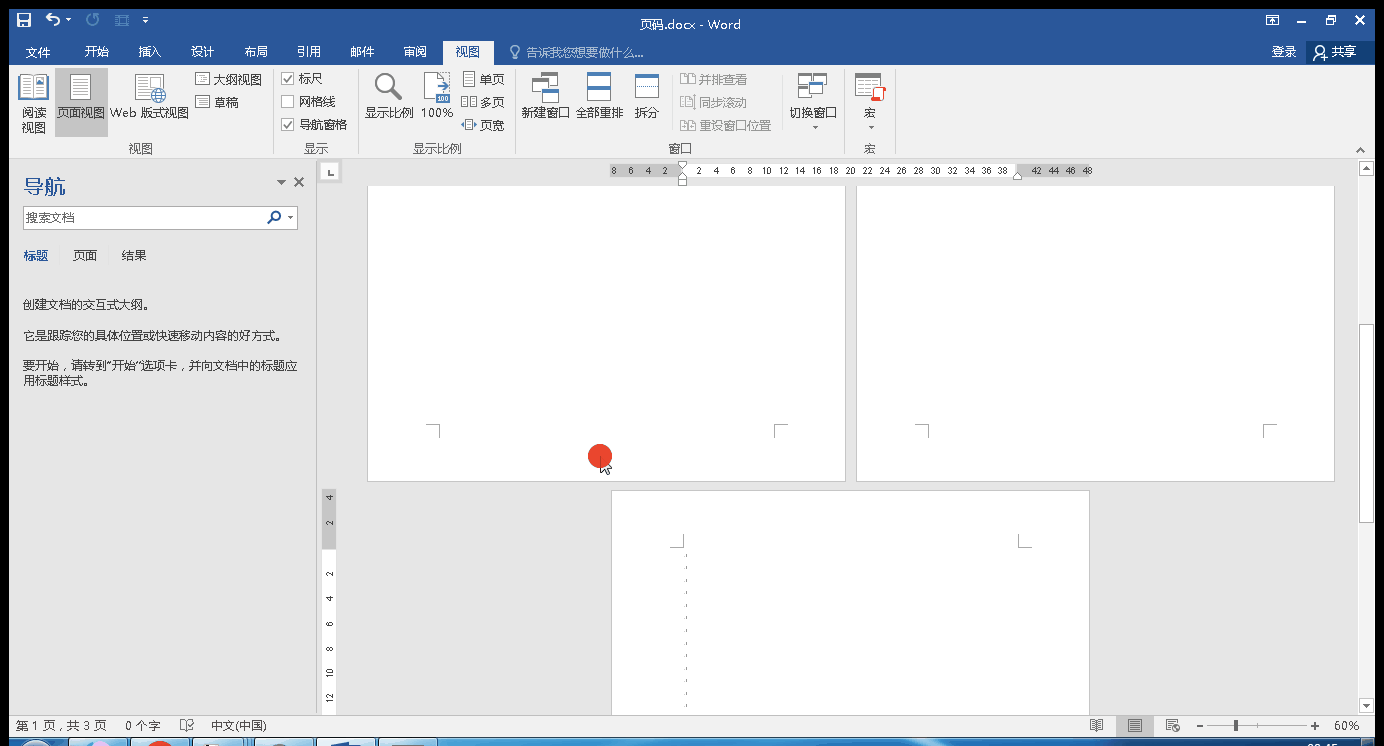Toggle the 导航窗格 navigation pane checkbox

pyautogui.click(x=314, y=124)
